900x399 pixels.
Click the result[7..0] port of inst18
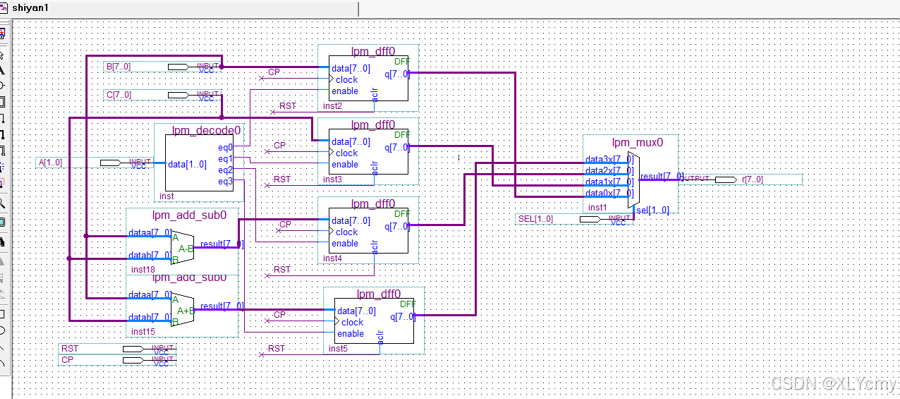[222, 245]
